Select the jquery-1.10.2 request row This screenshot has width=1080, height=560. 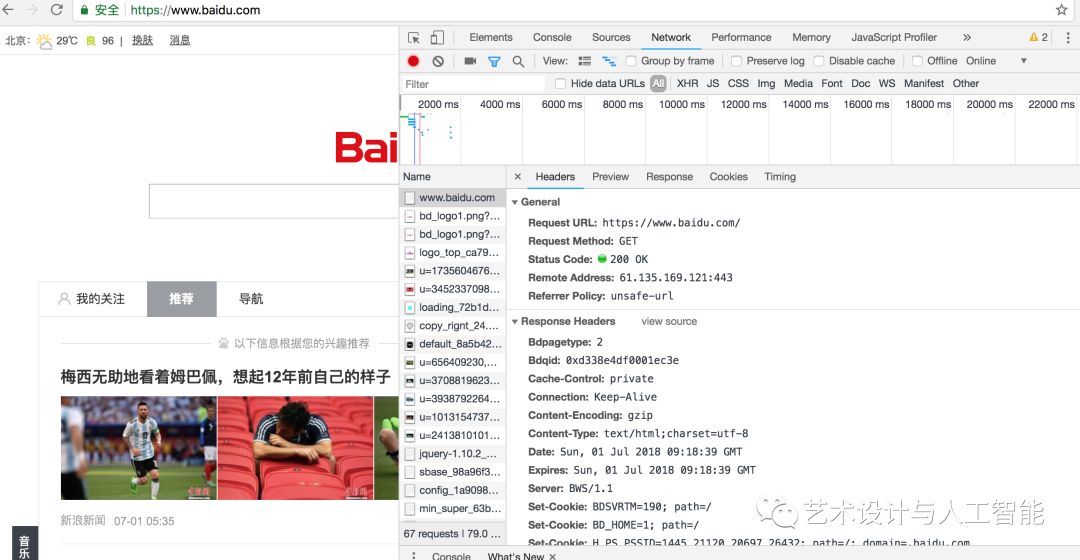click(453, 454)
